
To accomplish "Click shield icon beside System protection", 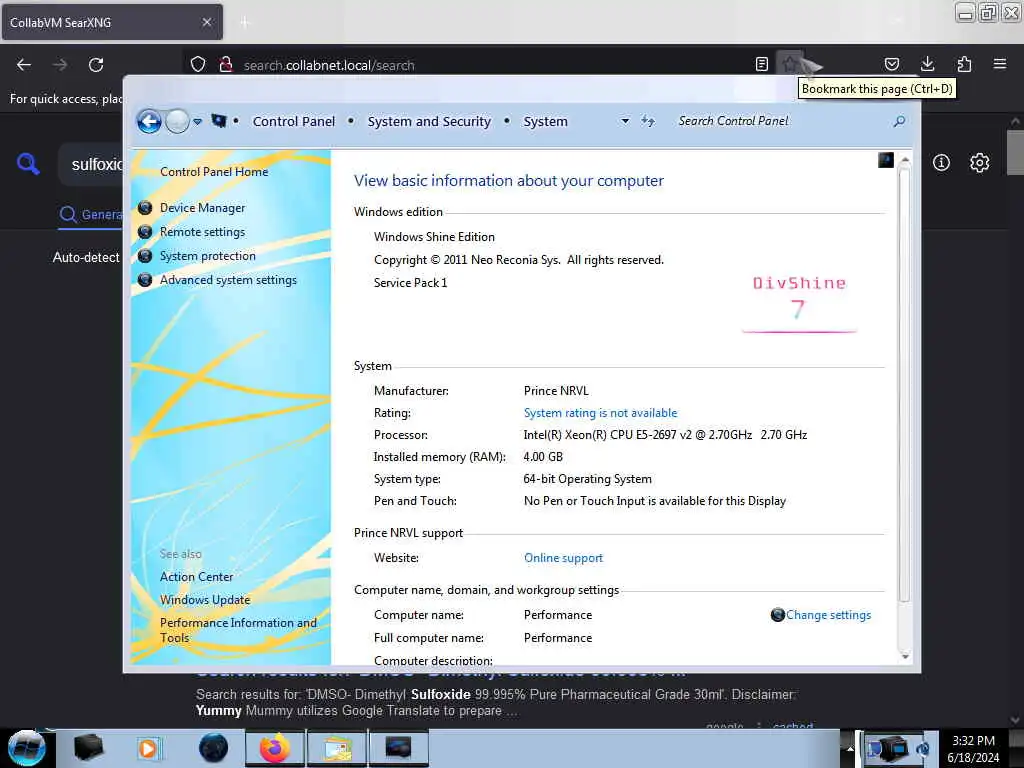I will 145,256.
